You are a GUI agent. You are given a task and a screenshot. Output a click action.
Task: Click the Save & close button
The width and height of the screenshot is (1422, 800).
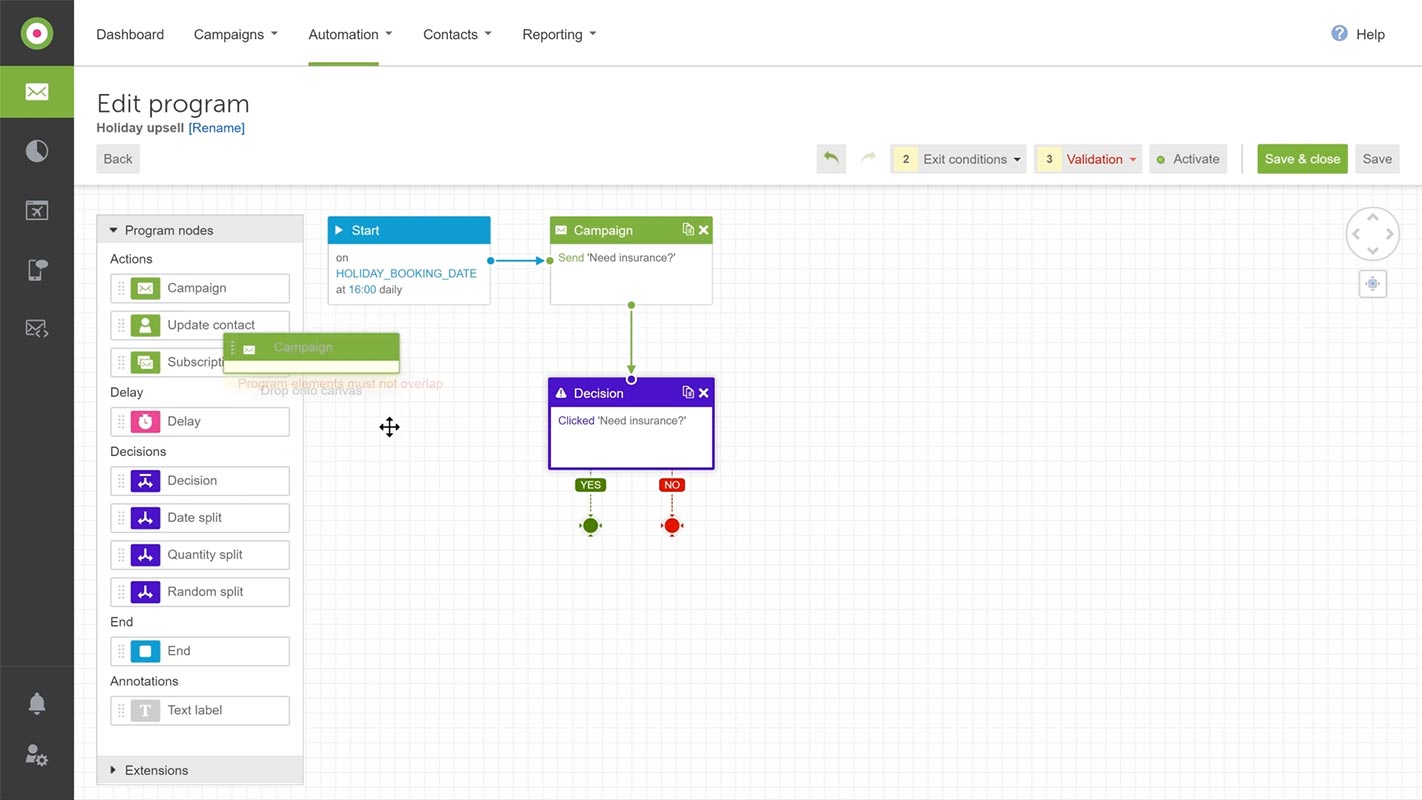[1302, 158]
